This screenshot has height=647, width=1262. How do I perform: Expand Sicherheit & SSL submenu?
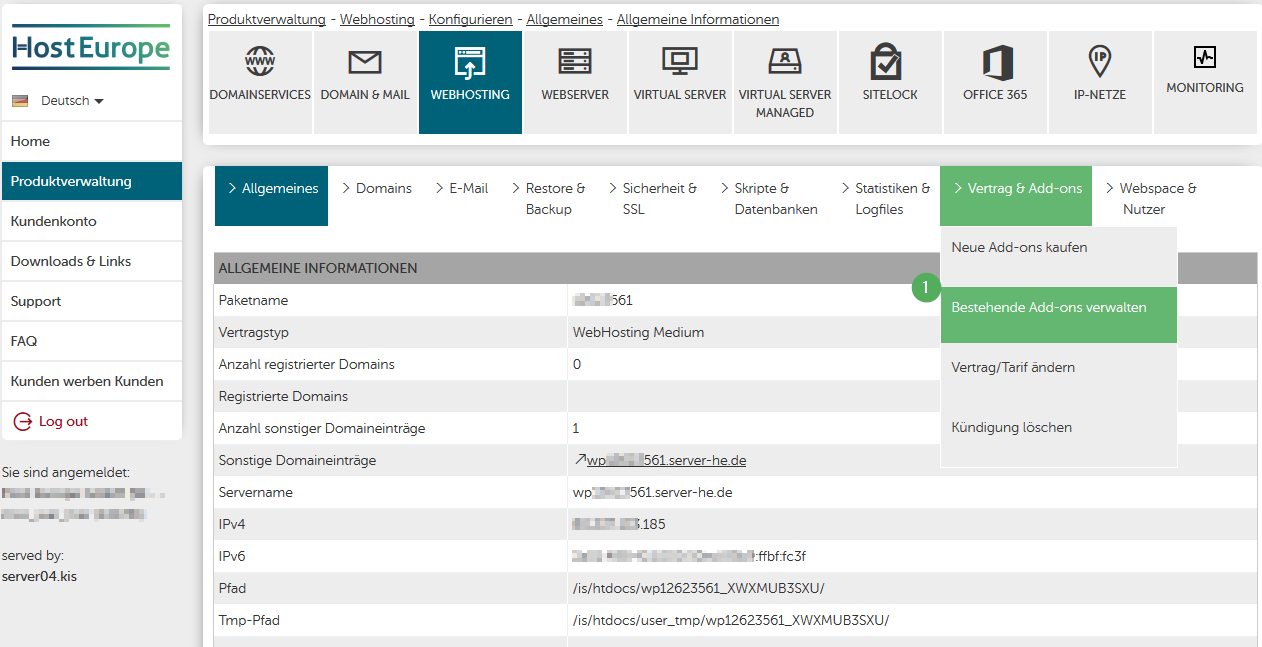pos(653,198)
